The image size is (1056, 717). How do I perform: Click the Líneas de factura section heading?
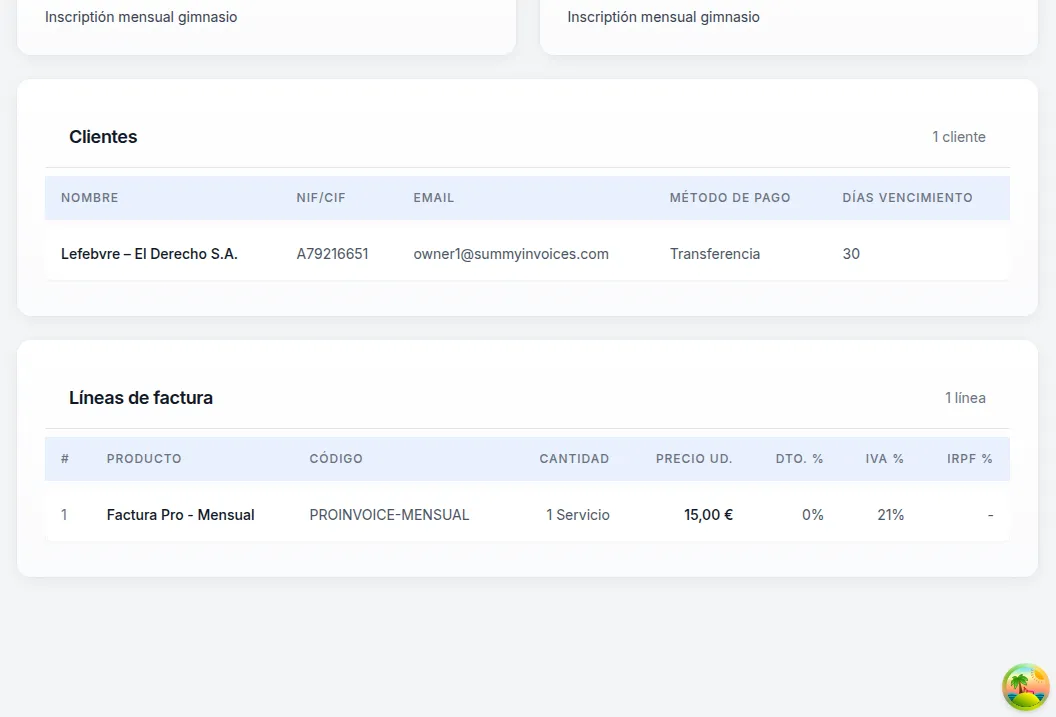141,398
